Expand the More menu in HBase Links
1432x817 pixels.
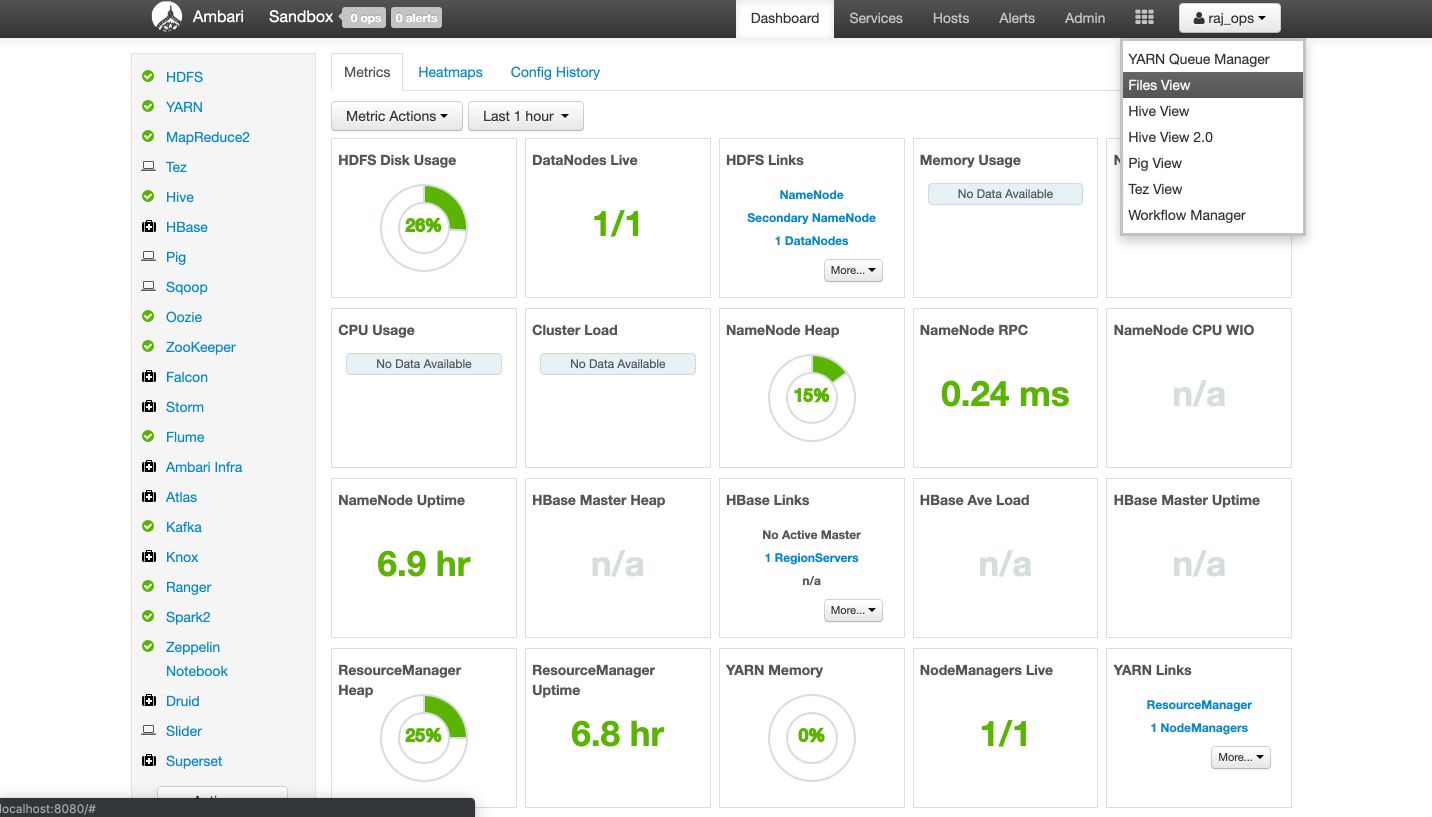(853, 610)
